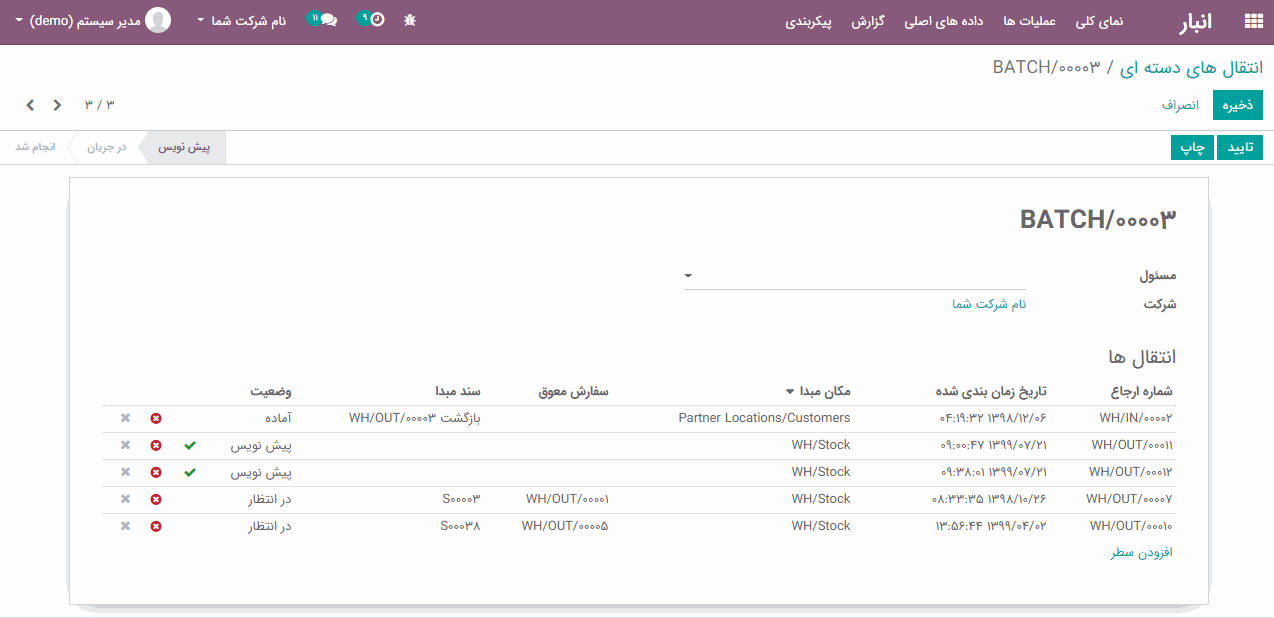Click the 3 / 3 pager counter

pos(99,105)
